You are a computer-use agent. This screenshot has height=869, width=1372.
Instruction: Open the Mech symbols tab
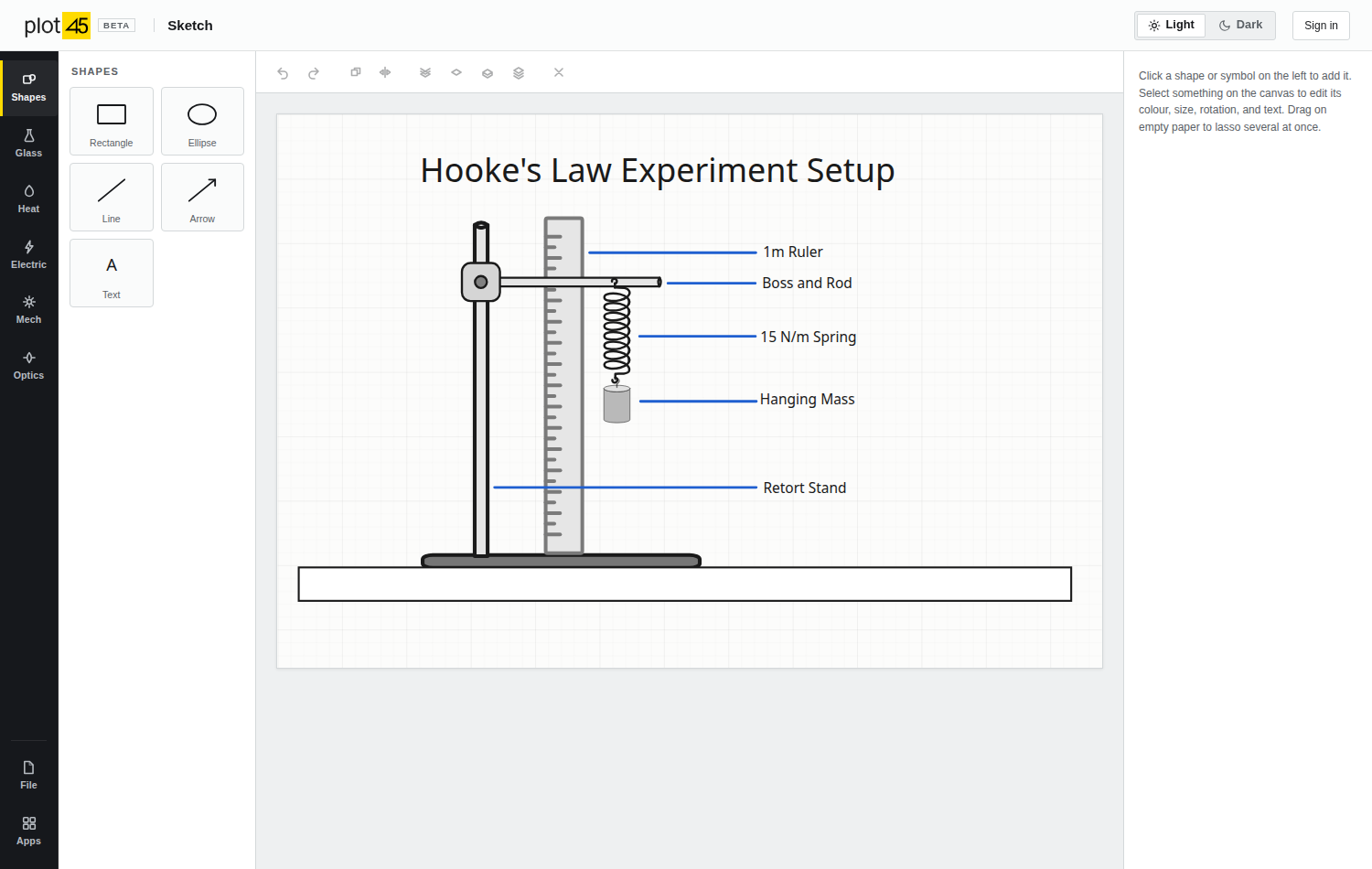tap(28, 310)
